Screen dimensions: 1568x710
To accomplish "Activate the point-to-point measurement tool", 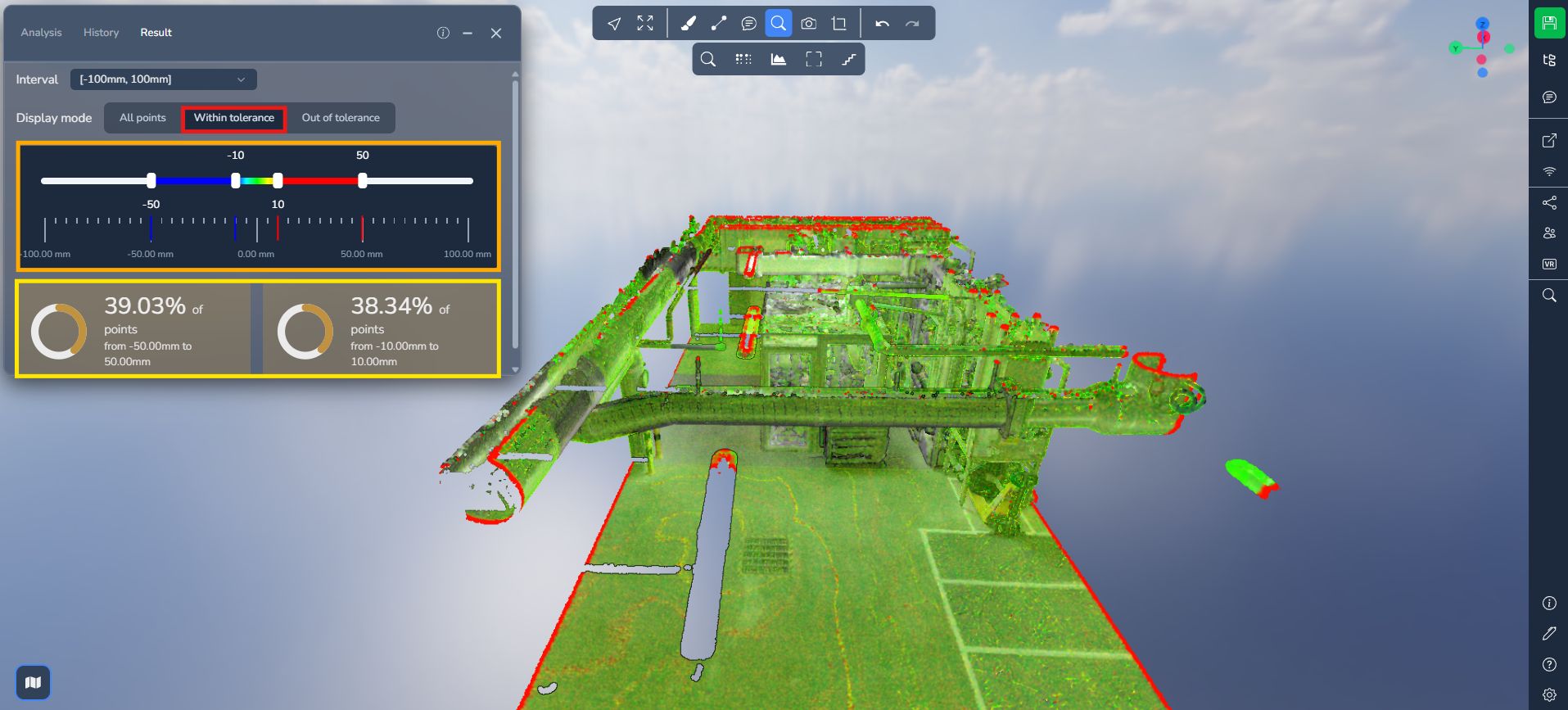I will [x=718, y=24].
